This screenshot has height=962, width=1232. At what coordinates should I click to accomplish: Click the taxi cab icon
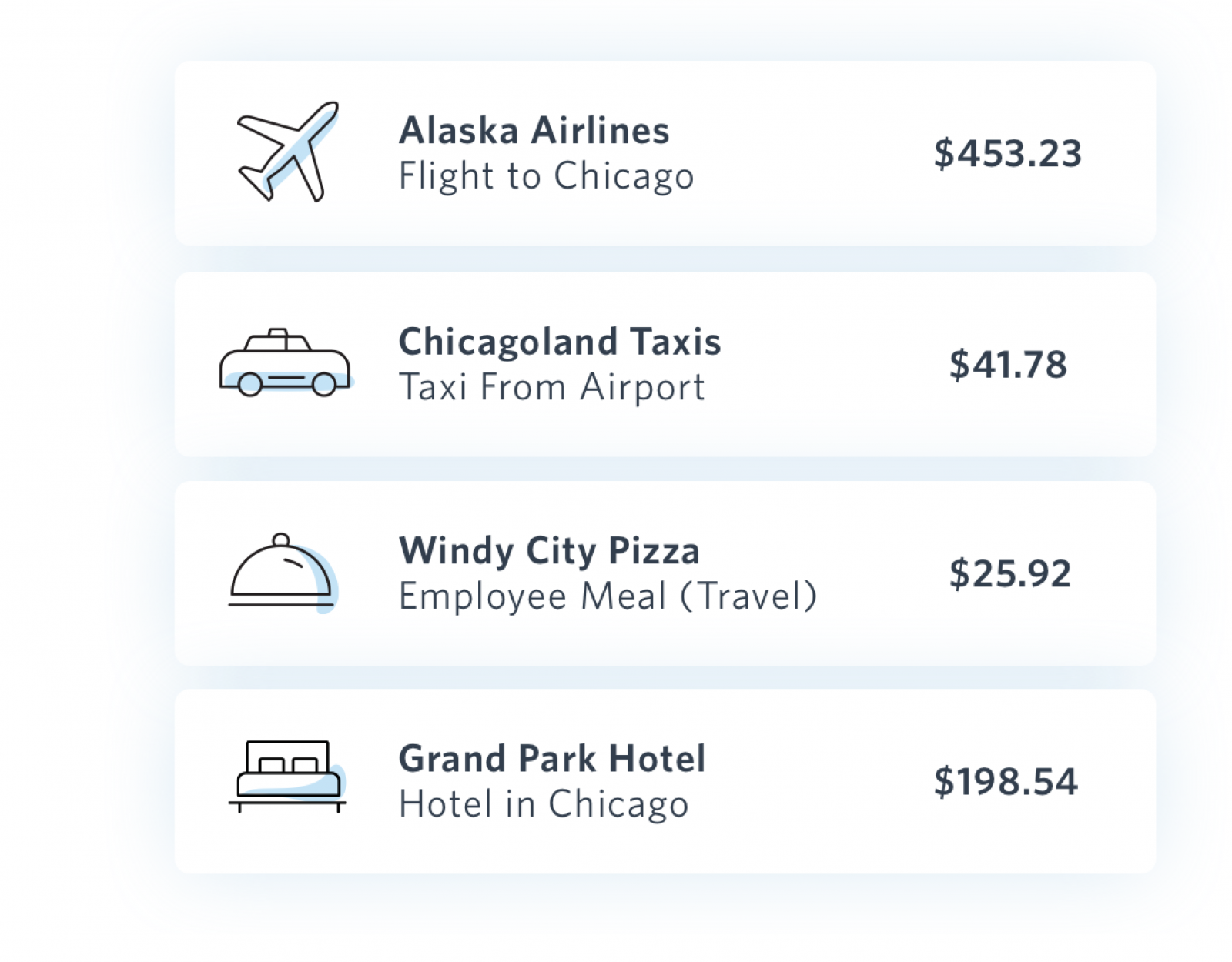pyautogui.click(x=286, y=362)
